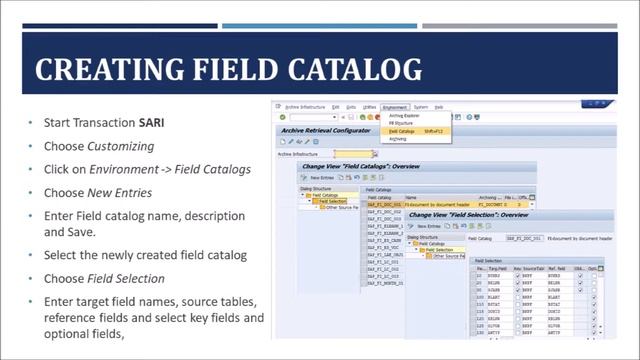640x360 pixels.
Task: Click the Field Catalog input showing SAP_FI_DOC_001
Action: click(525, 238)
